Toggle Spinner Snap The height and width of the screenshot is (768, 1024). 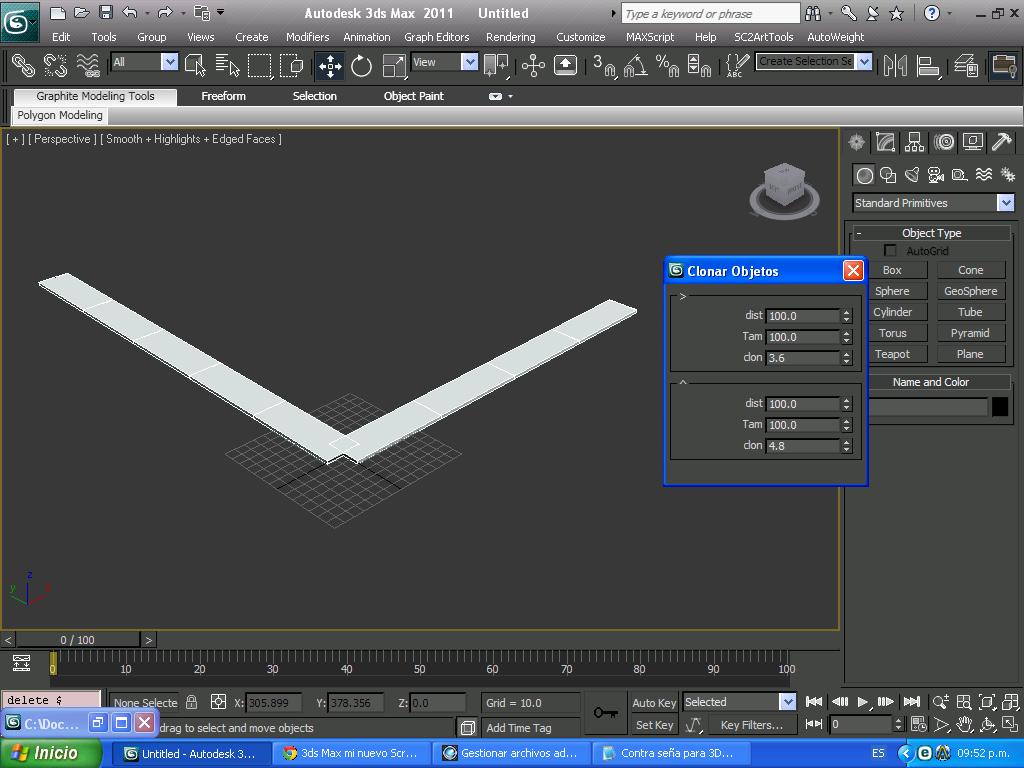tap(699, 65)
